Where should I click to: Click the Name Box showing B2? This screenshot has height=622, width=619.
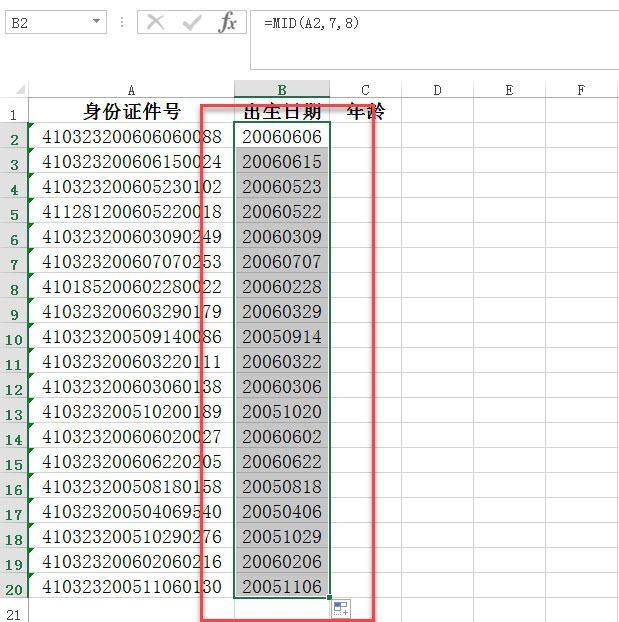tap(56, 22)
